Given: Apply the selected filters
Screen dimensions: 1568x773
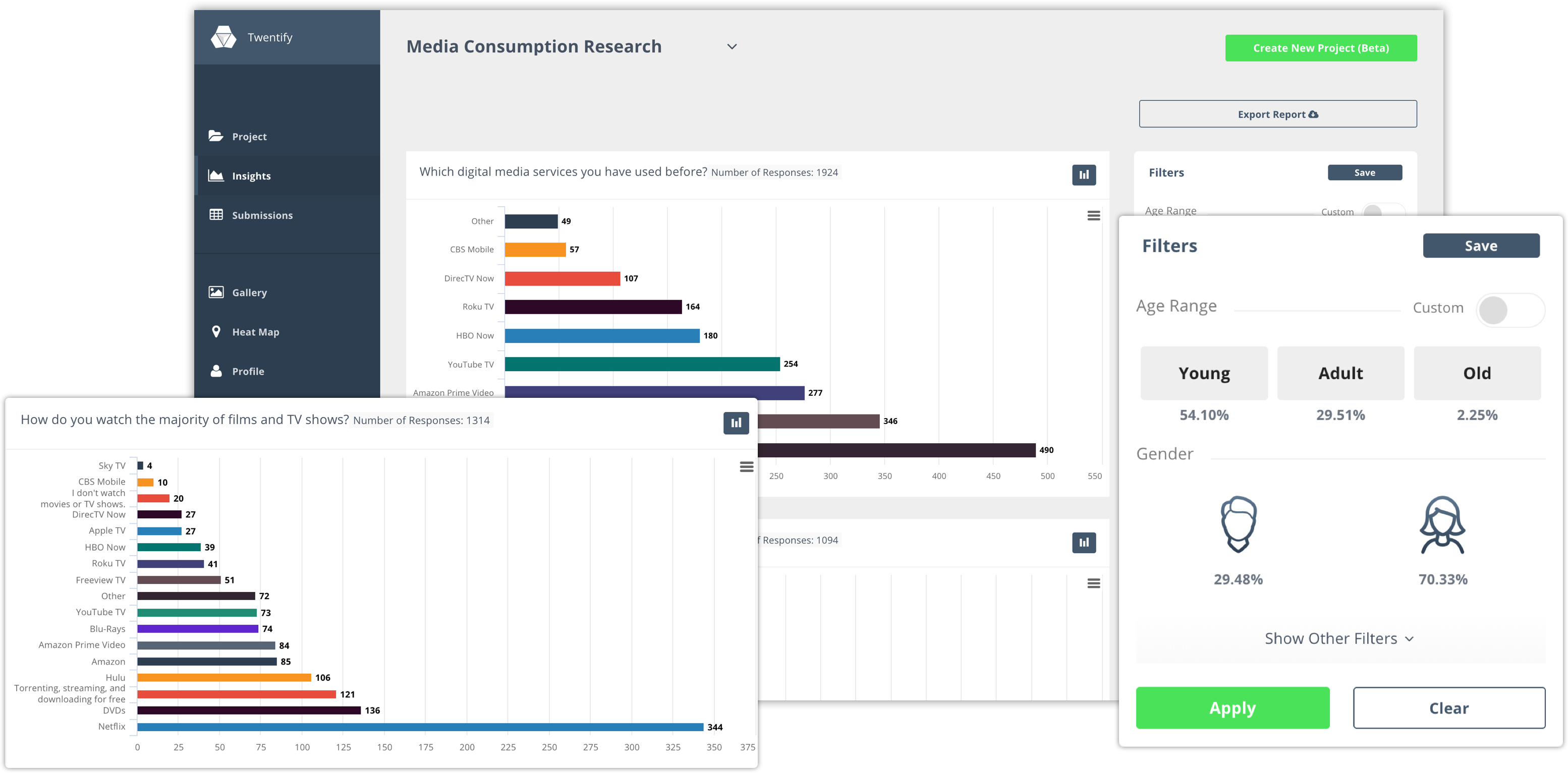Looking at the screenshot, I should coord(1232,707).
